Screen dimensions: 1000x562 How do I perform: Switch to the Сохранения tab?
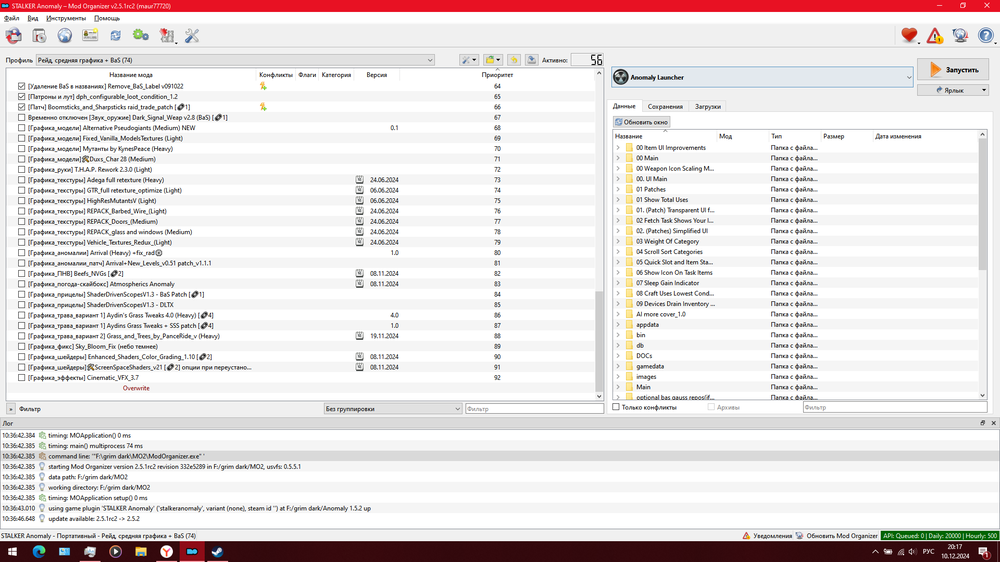click(x=665, y=106)
